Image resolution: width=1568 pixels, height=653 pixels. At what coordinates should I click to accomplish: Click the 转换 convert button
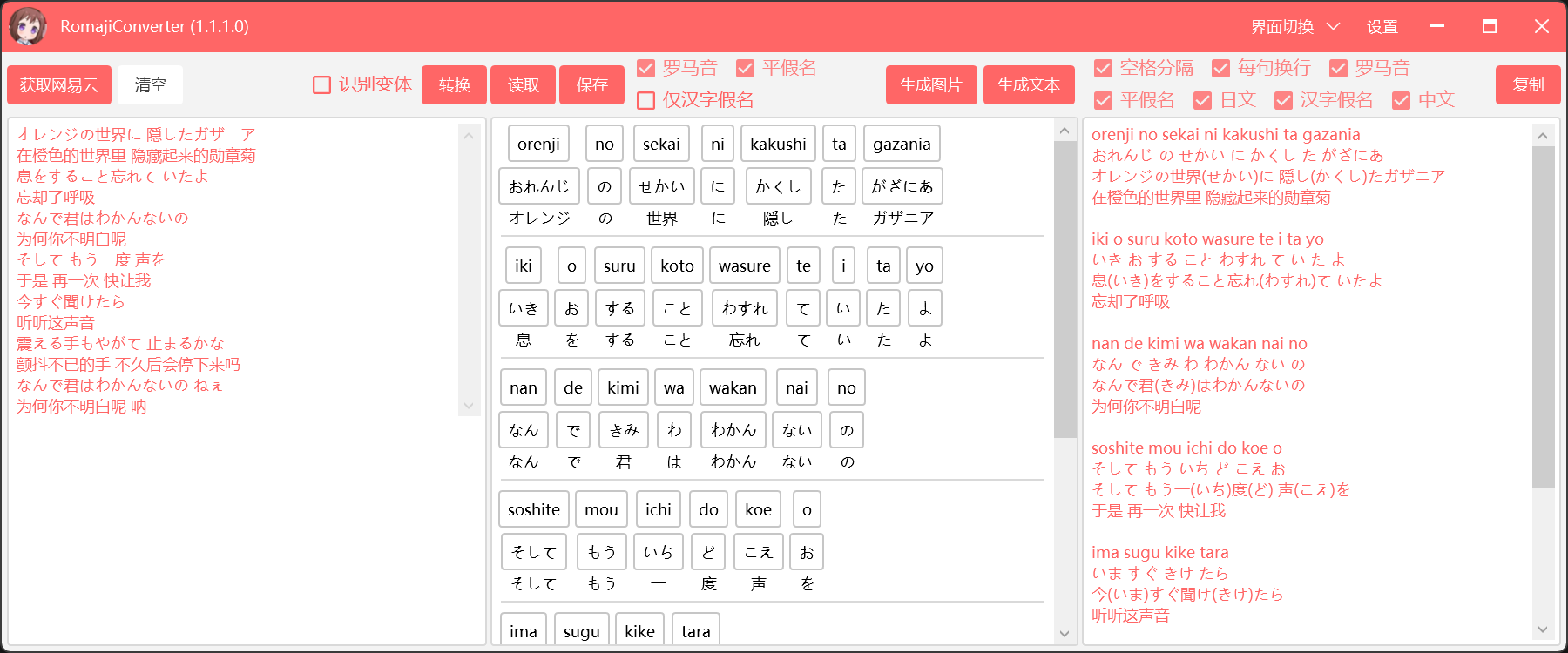455,84
